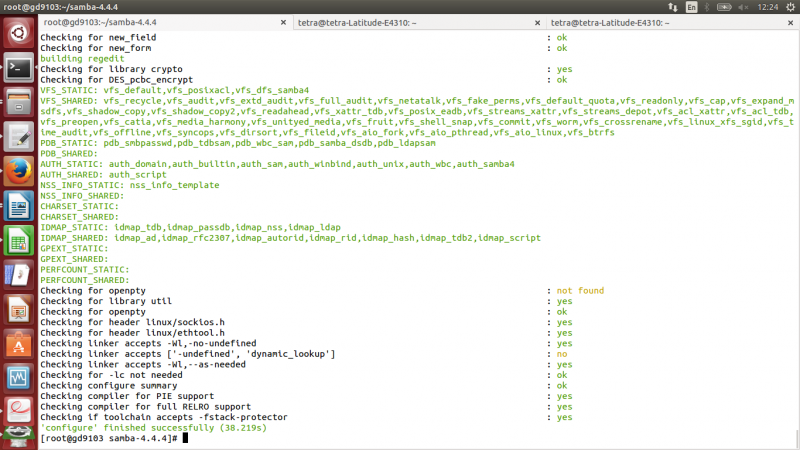The width and height of the screenshot is (800, 450).
Task: Launch Firefox from the launcher
Action: pos(19,171)
